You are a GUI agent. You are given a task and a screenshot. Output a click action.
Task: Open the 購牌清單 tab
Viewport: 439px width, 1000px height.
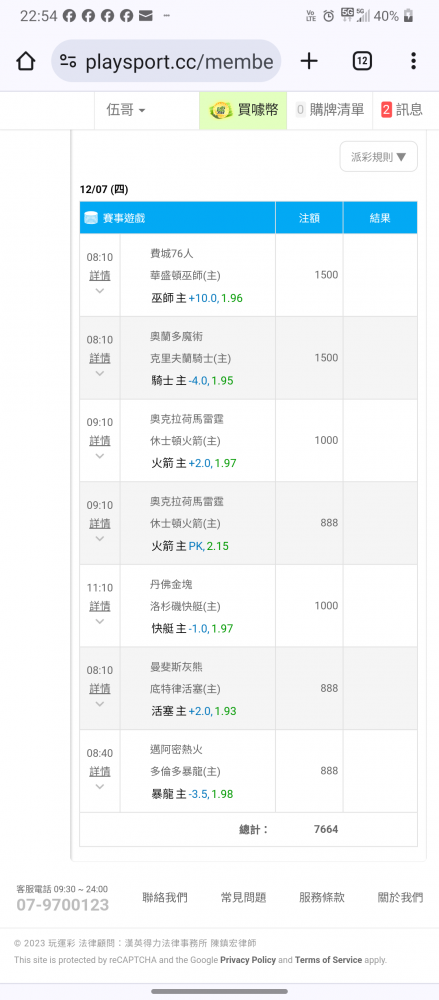tap(329, 110)
